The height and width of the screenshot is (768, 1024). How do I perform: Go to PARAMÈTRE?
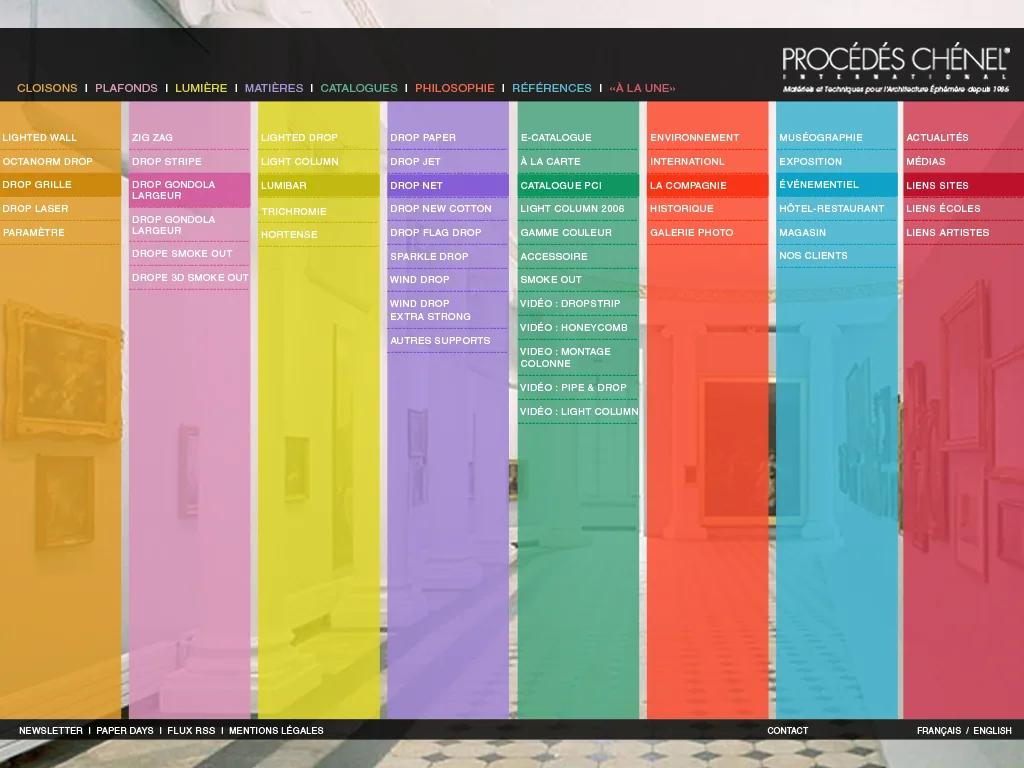click(x=34, y=232)
